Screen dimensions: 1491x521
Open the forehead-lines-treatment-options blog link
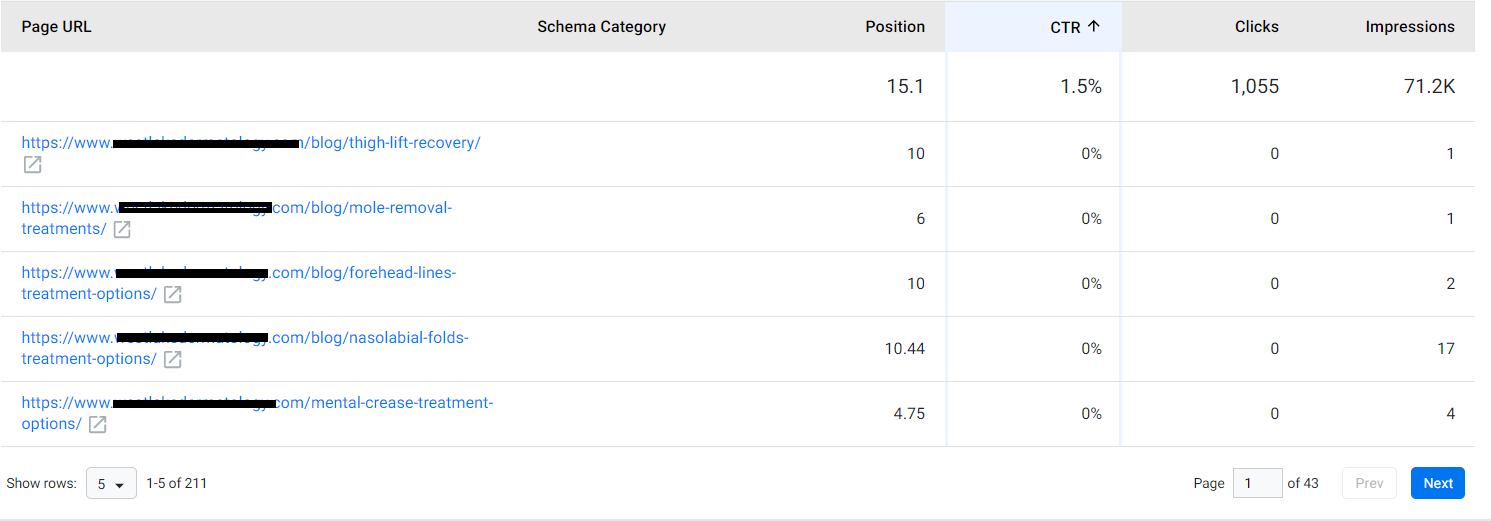pos(239,283)
